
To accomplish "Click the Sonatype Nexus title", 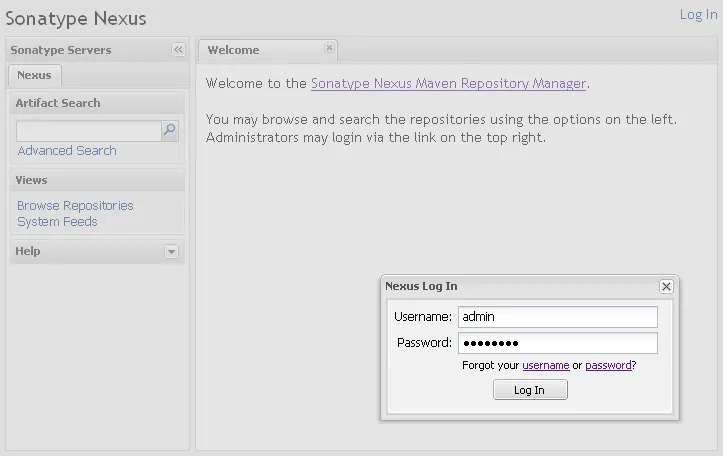I will [76, 18].
